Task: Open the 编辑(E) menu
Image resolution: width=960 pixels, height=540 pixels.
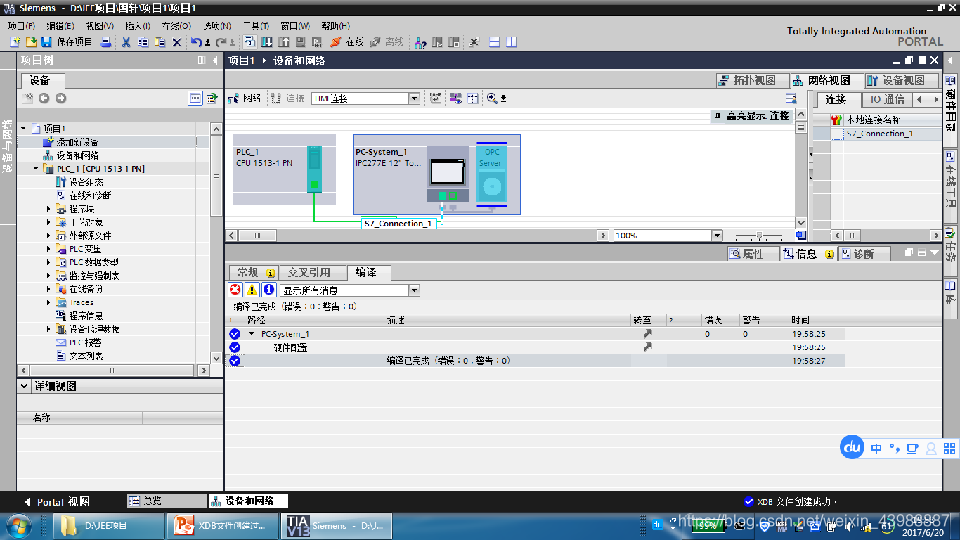Action: [60, 26]
